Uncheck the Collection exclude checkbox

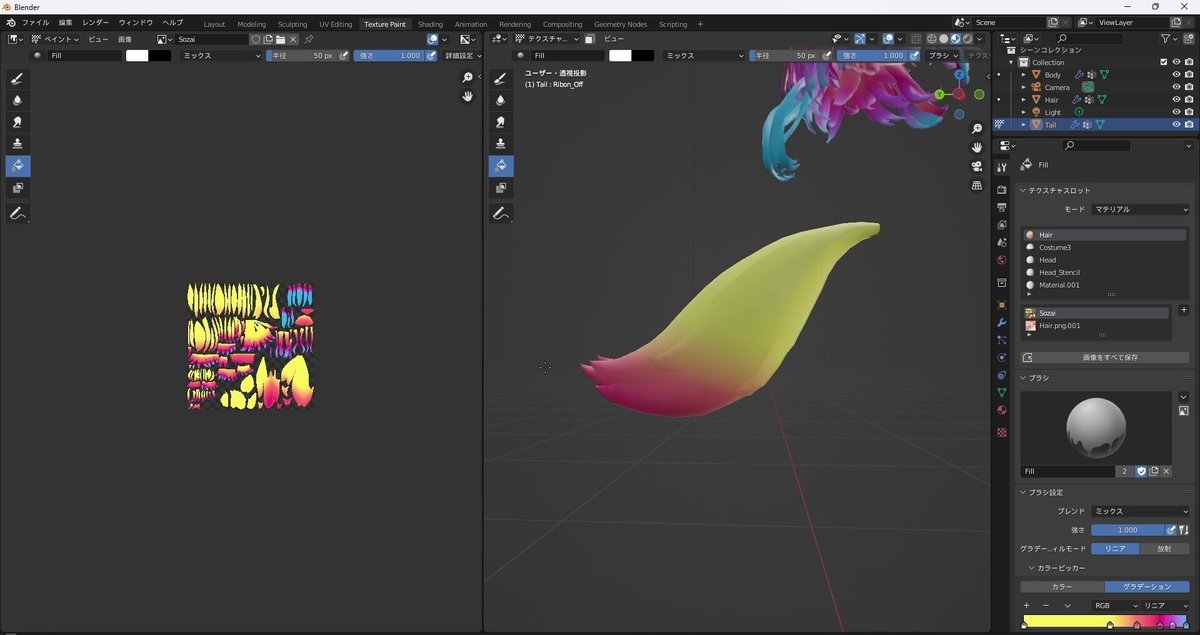1163,62
